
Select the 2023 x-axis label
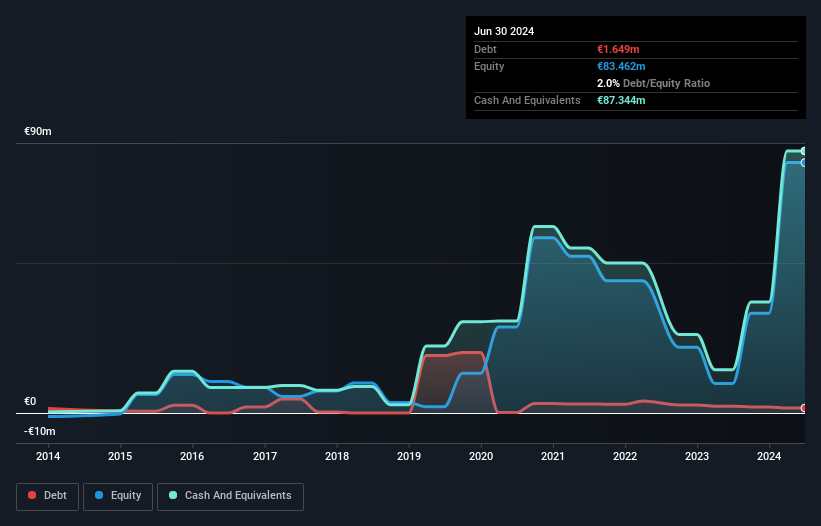coord(697,456)
